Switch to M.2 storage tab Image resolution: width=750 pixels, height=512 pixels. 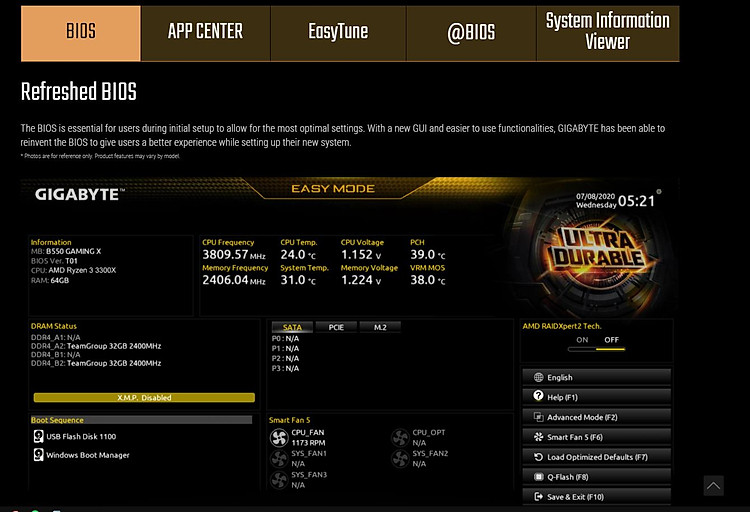point(380,327)
